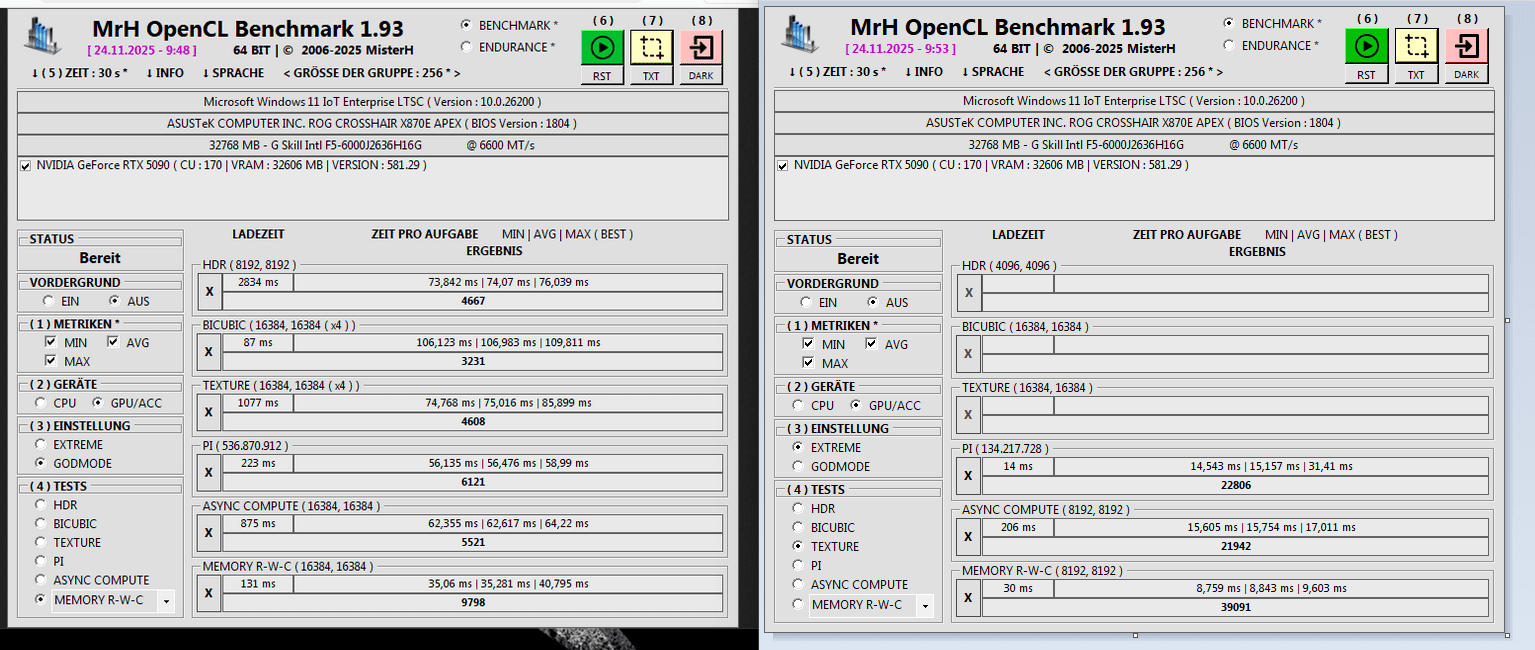The width and height of the screenshot is (1535, 650).
Task: Select ENDURANCE mode in the 9:53 window
Action: point(1229,45)
